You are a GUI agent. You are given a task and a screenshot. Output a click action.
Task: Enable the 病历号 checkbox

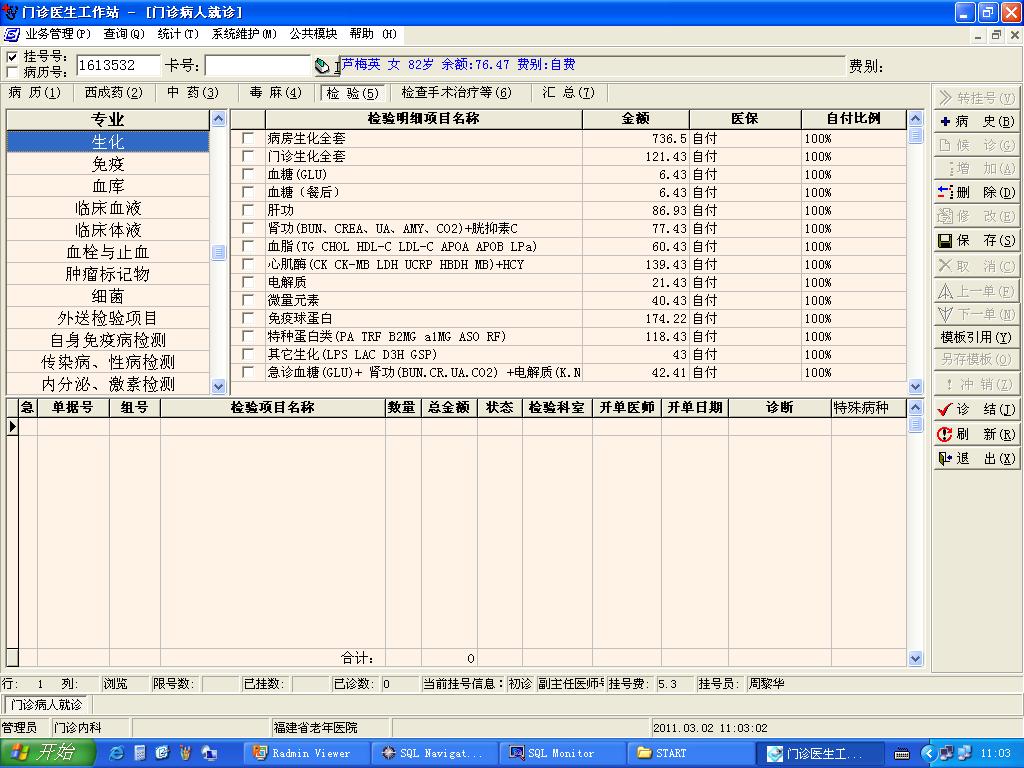[x=13, y=72]
